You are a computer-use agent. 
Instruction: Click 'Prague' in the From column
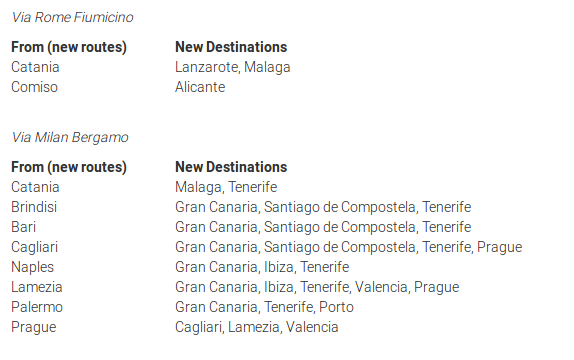34,327
